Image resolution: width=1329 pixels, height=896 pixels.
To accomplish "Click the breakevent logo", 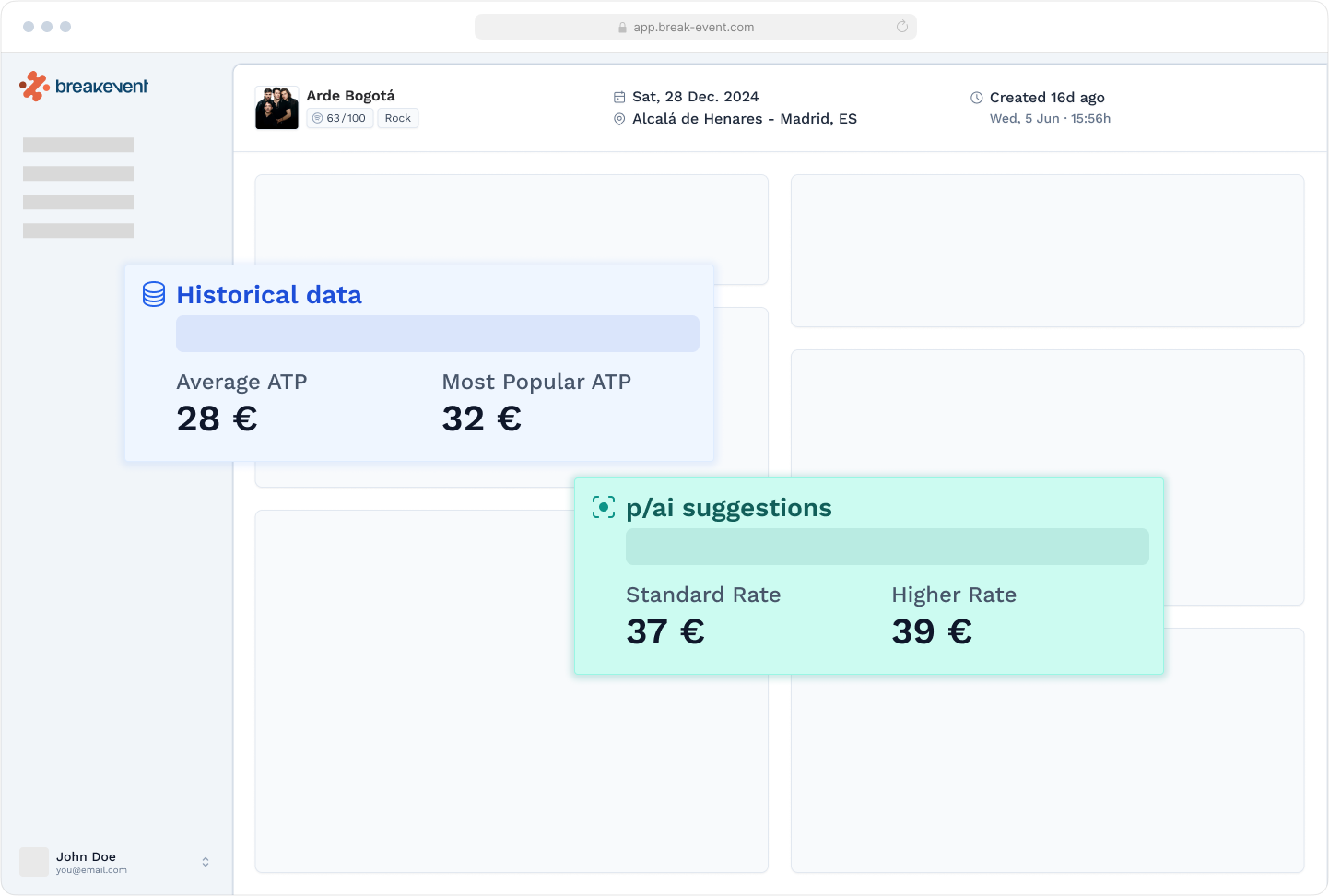I will pos(84,87).
